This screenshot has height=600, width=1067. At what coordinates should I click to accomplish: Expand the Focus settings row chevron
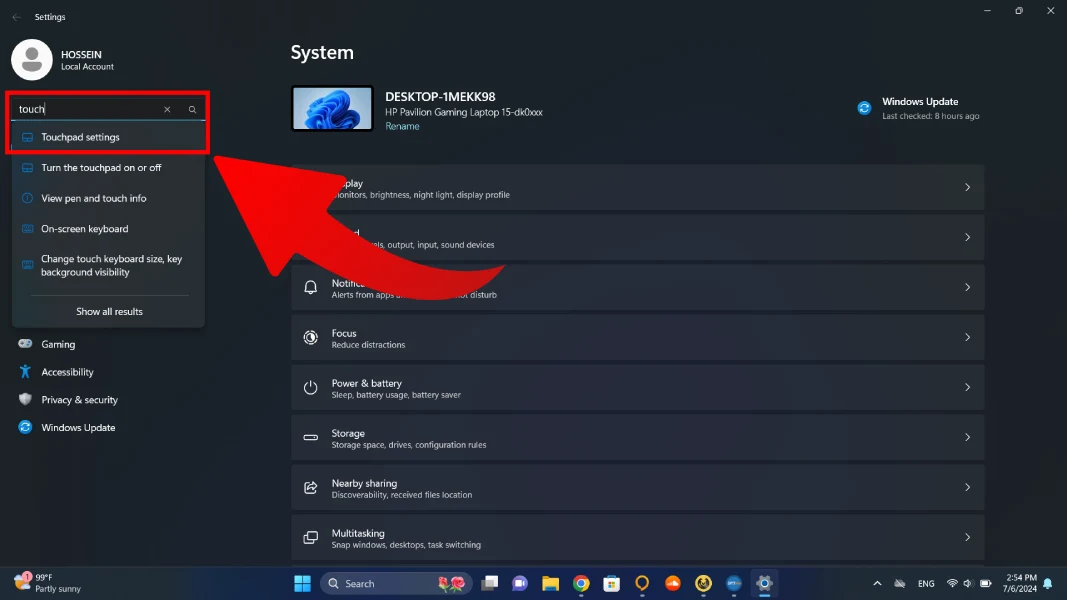[x=967, y=338]
